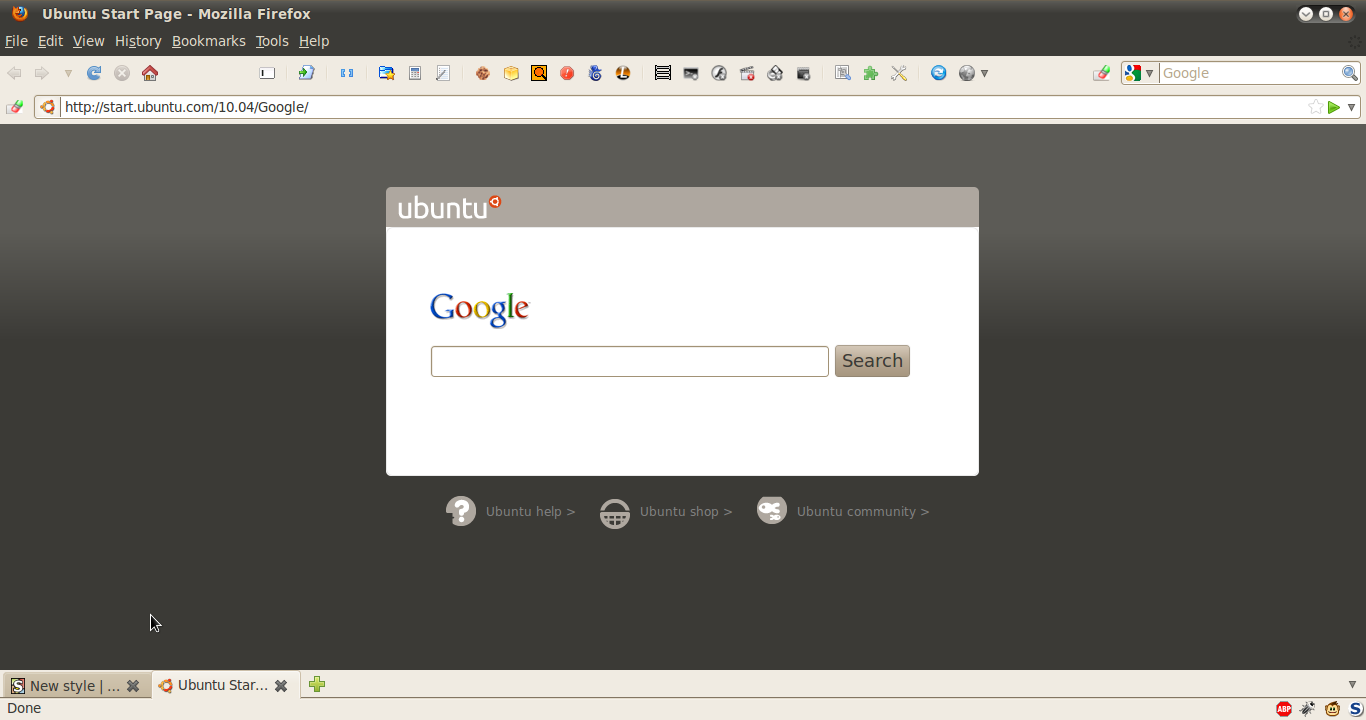Click the Ubuntu site favicon in URL bar
This screenshot has height=720, width=1366.
coord(47,107)
